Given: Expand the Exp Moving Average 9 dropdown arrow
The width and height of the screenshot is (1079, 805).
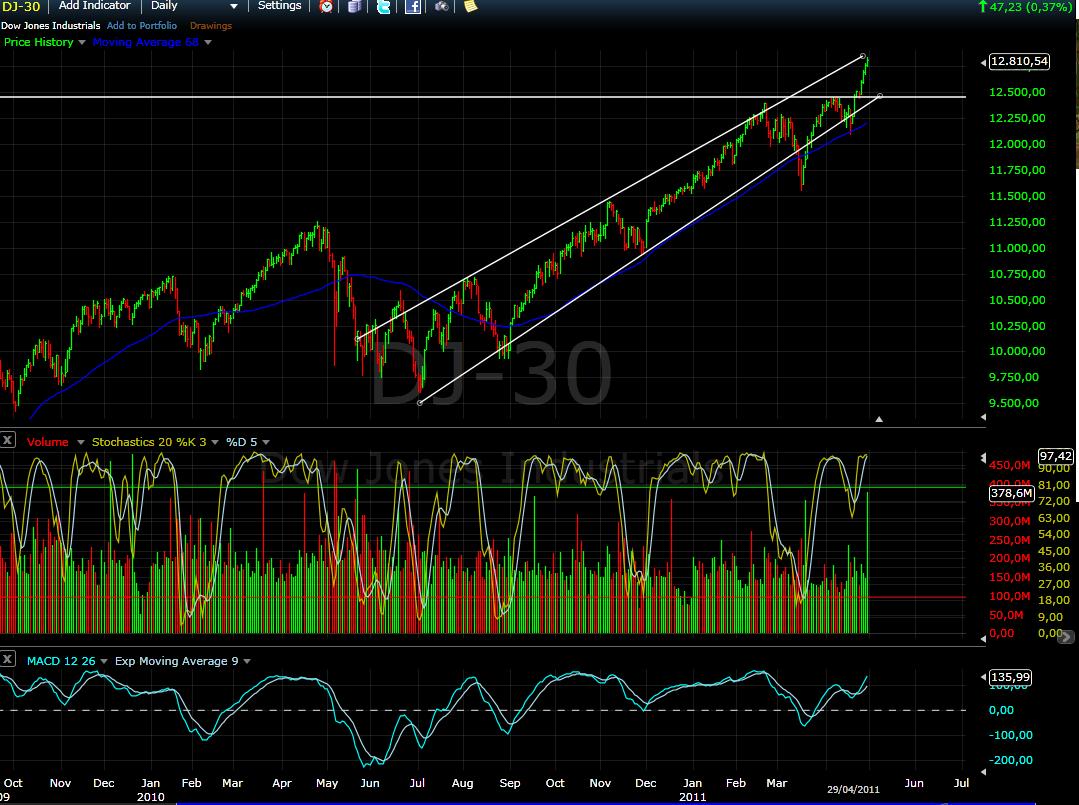Looking at the screenshot, I should (247, 661).
